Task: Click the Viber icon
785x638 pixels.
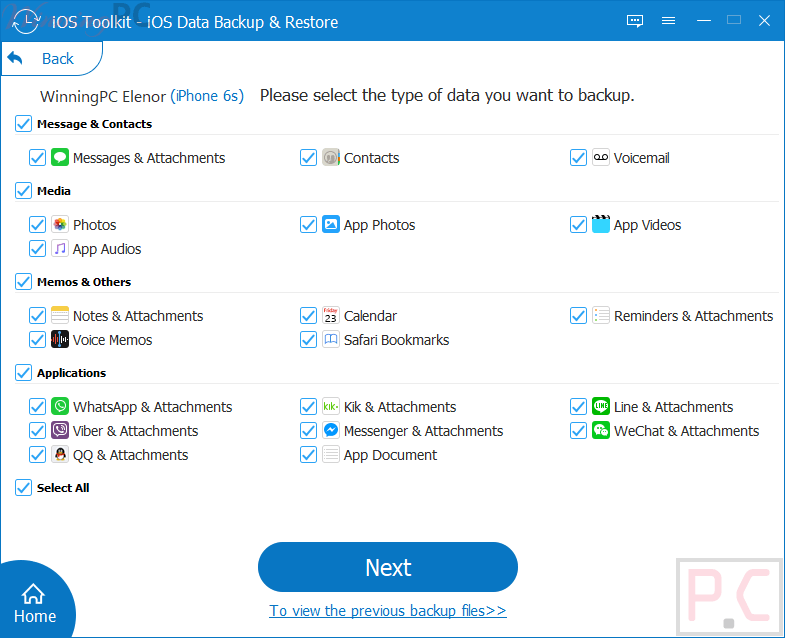Action: tap(60, 430)
